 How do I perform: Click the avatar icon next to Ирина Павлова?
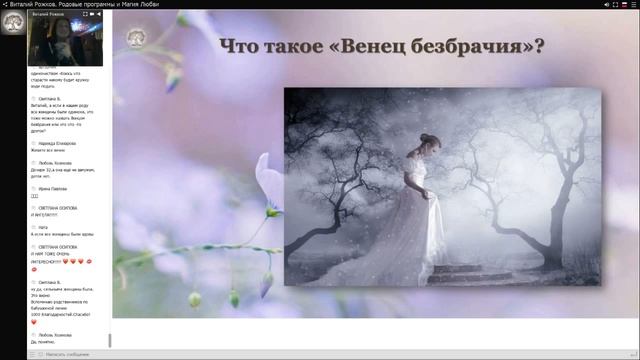pos(34,189)
